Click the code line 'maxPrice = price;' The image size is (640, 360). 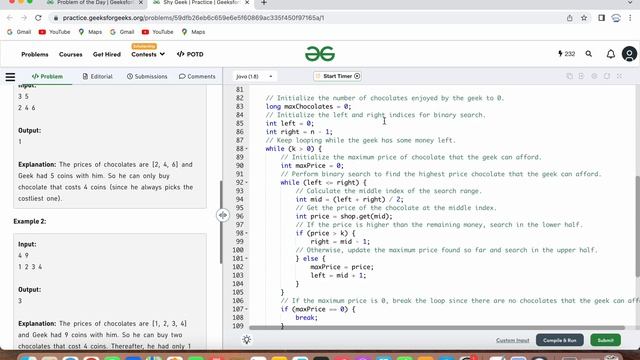pyautogui.click(x=342, y=267)
